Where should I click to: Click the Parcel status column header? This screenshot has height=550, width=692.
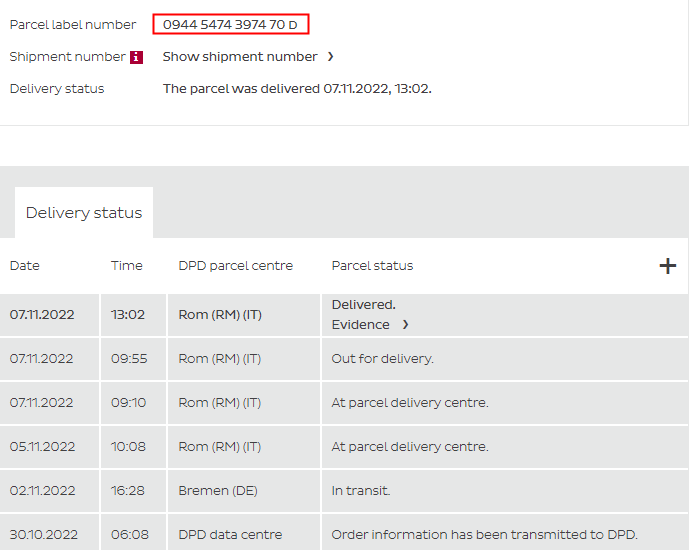pyautogui.click(x=372, y=266)
